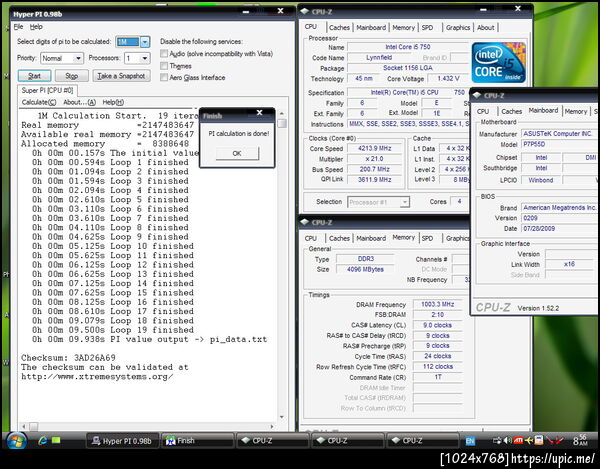The height and width of the screenshot is (469, 600).
Task: Open the About tab in the top CPU-Z window
Action: pyautogui.click(x=486, y=28)
